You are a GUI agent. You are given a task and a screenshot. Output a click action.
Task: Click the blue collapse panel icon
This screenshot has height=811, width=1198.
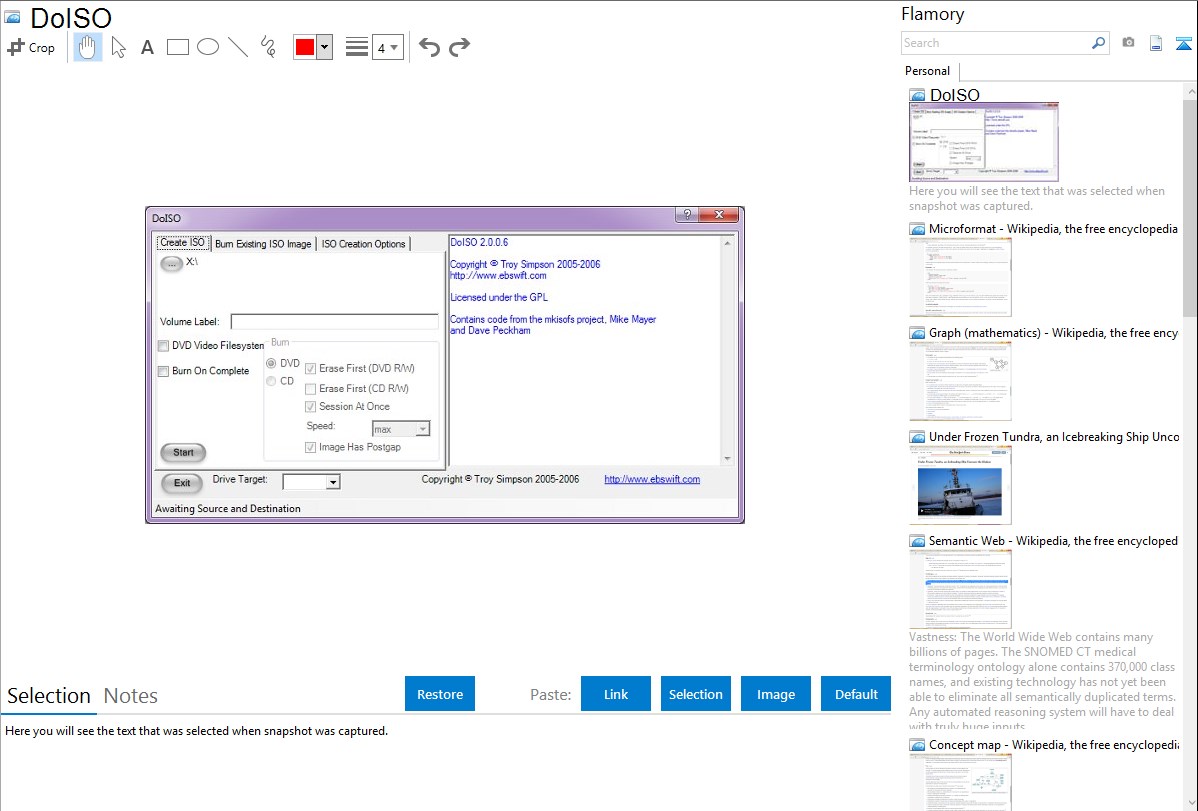tap(1183, 43)
